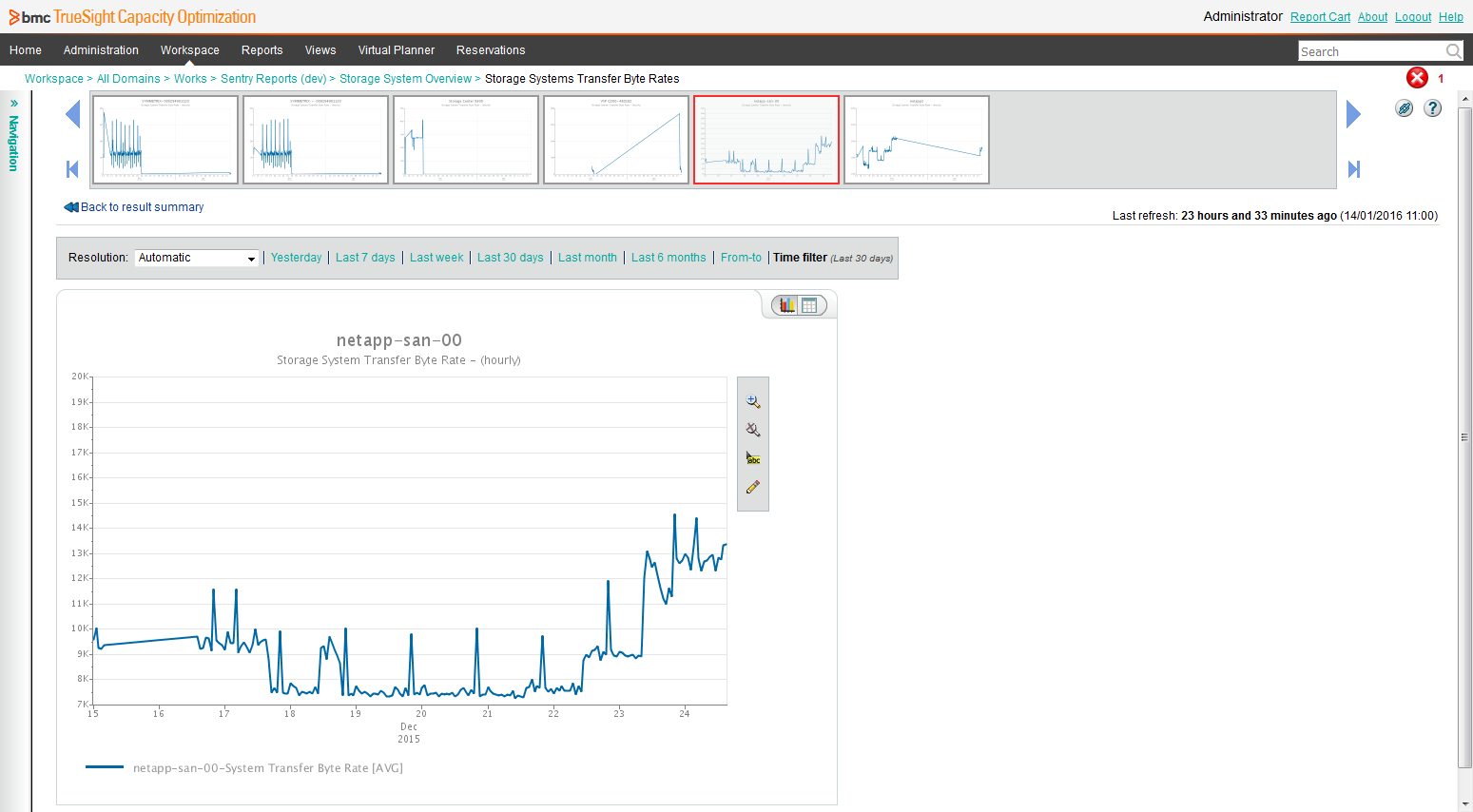
Task: Open the Views menu
Action: coord(320,50)
